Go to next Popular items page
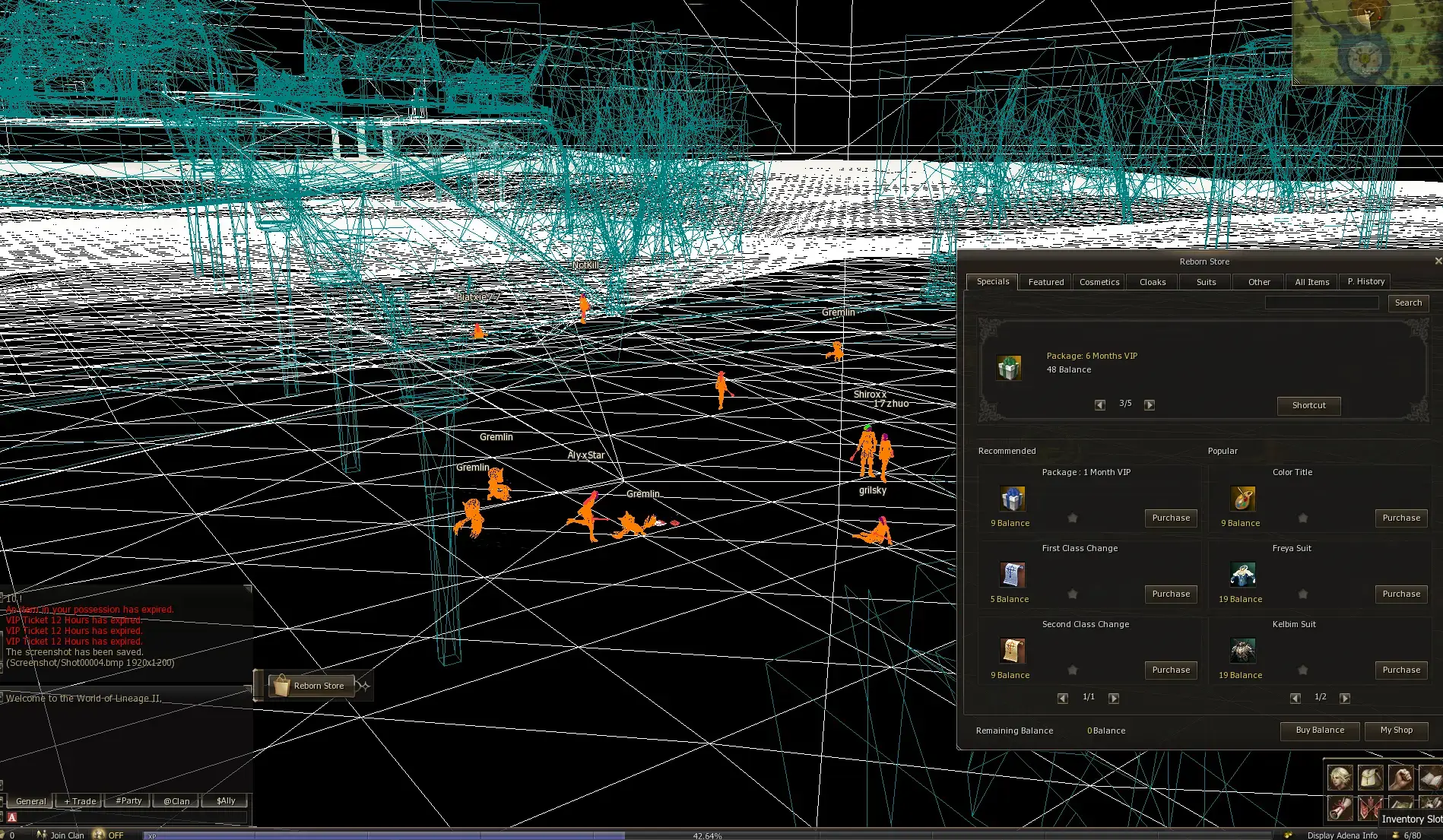1443x840 pixels. [1345, 698]
